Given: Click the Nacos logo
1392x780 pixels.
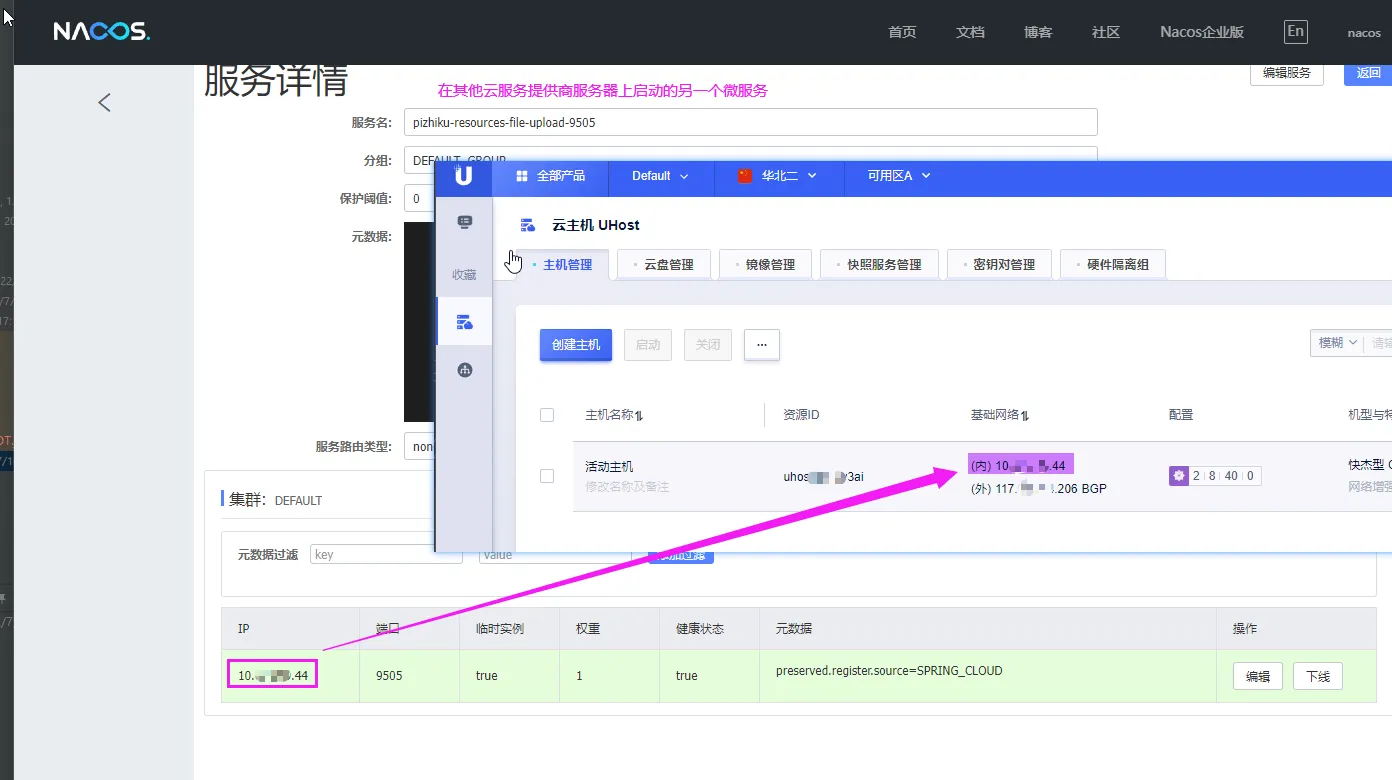Looking at the screenshot, I should (101, 32).
